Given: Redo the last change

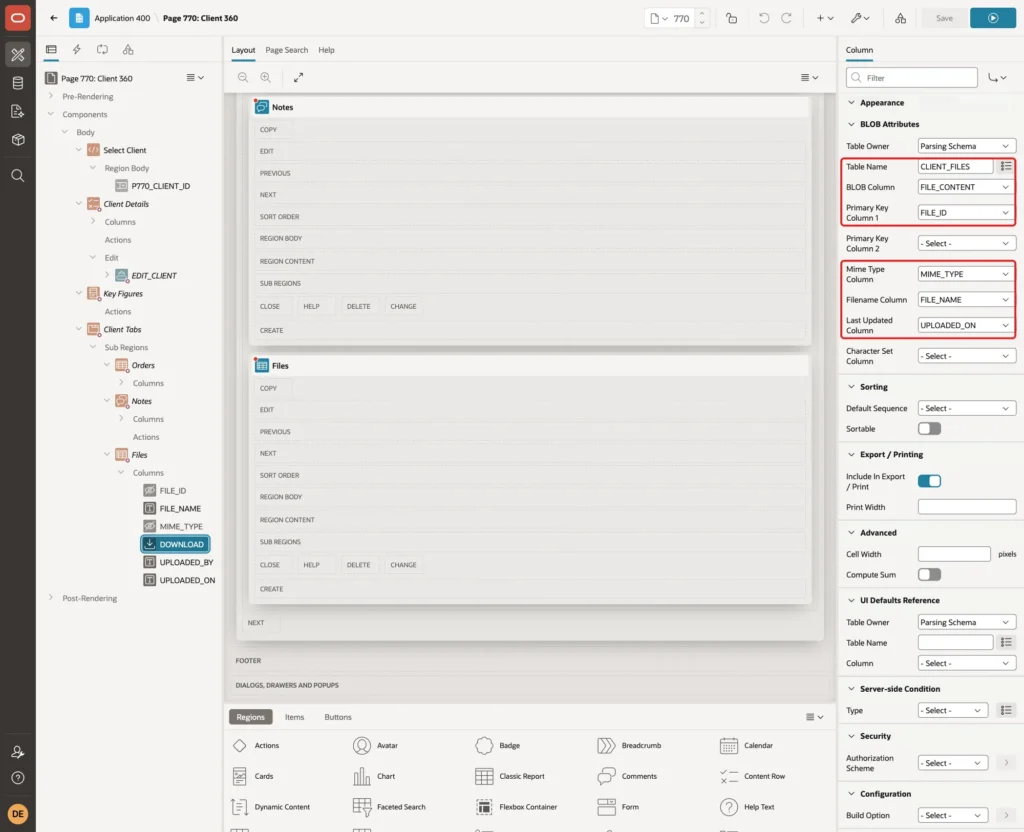Looking at the screenshot, I should pyautogui.click(x=786, y=18).
